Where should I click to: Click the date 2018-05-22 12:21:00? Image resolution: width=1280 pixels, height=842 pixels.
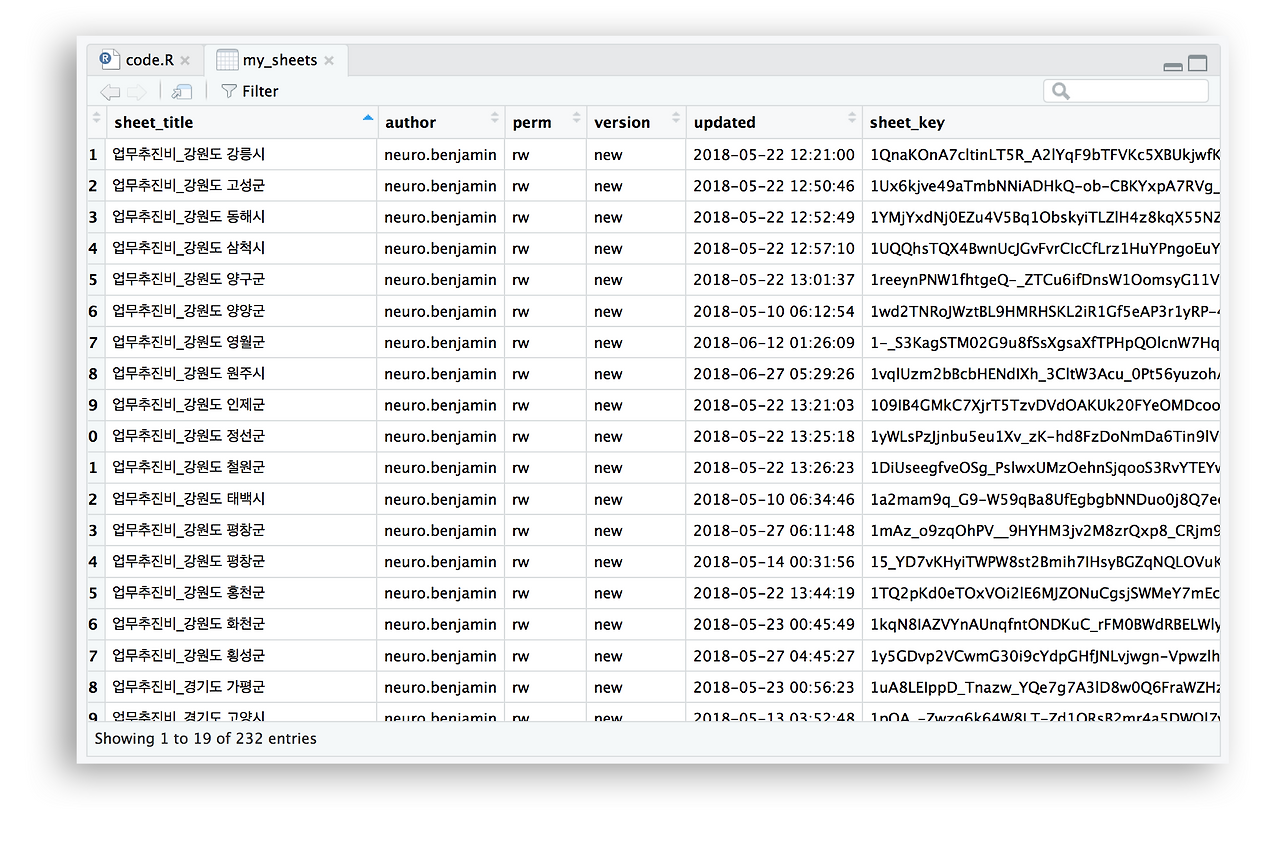click(774, 155)
